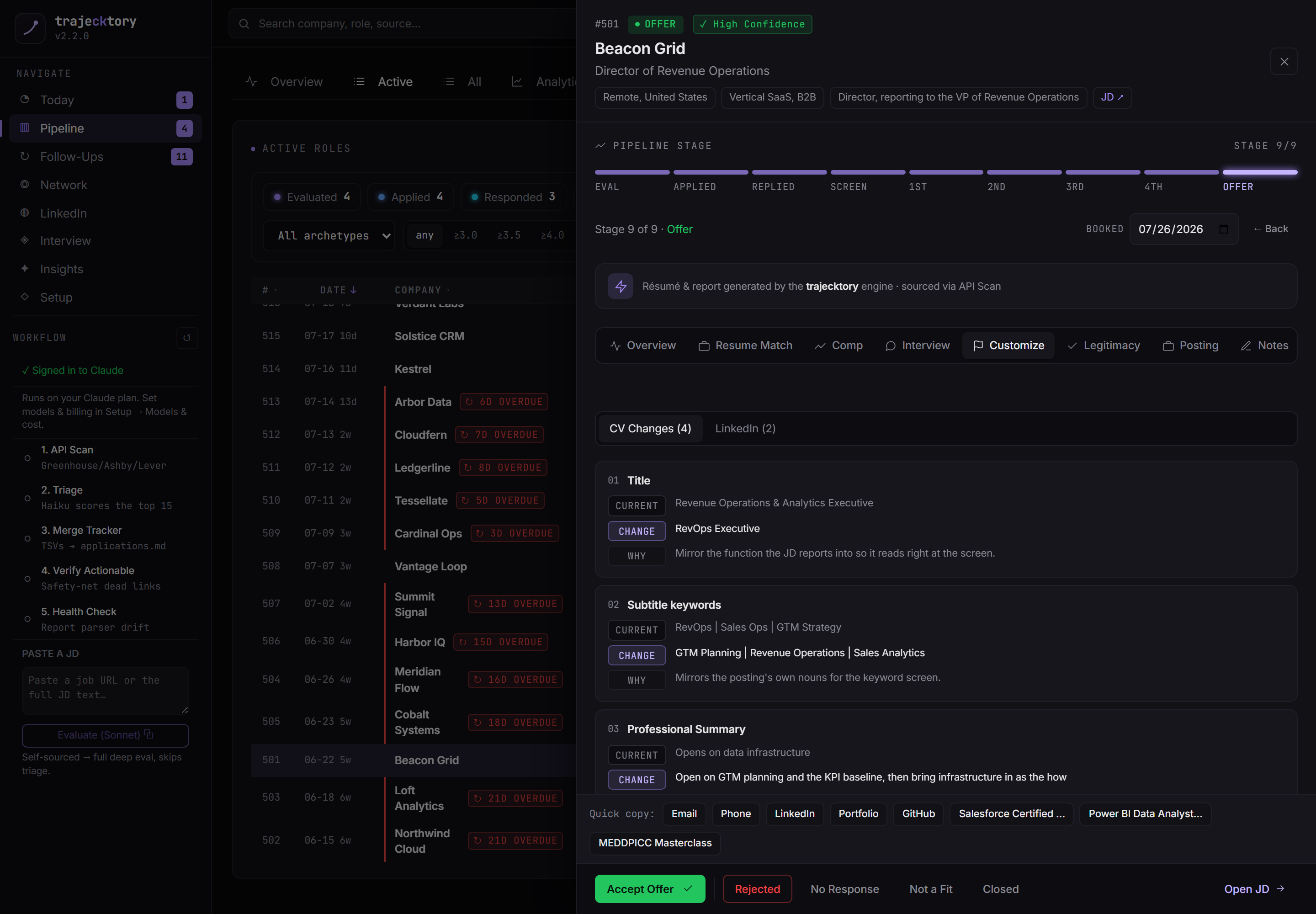The width and height of the screenshot is (1316, 914).
Task: Toggle the Applied 4 stage filter chip
Action: pyautogui.click(x=410, y=197)
